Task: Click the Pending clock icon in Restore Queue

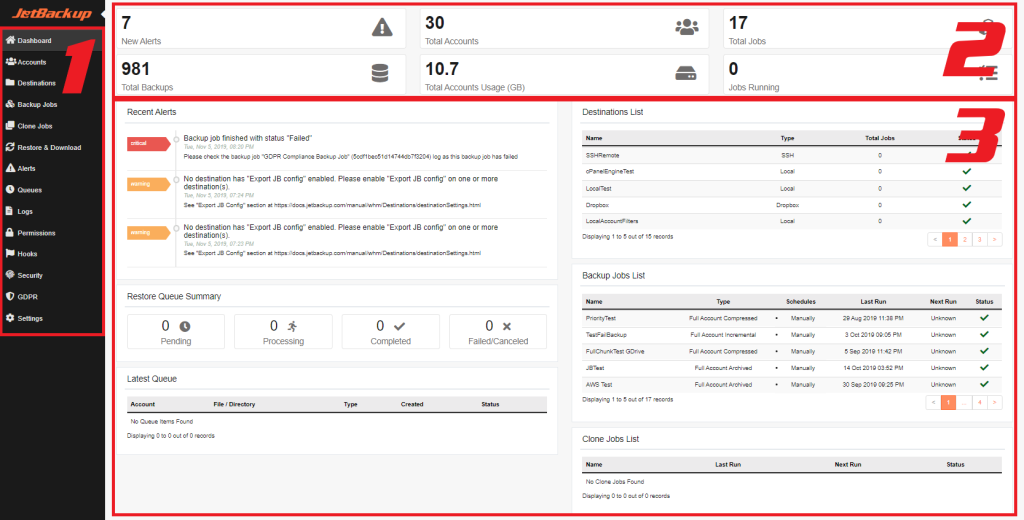Action: tap(184, 326)
